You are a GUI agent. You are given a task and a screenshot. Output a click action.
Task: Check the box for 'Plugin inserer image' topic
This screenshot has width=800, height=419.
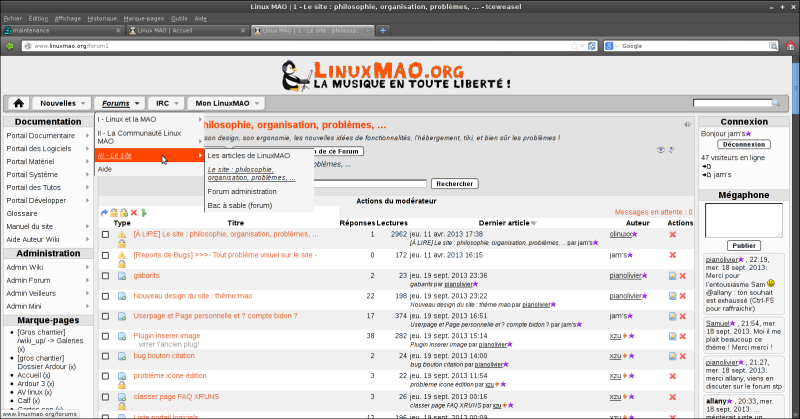pos(106,336)
